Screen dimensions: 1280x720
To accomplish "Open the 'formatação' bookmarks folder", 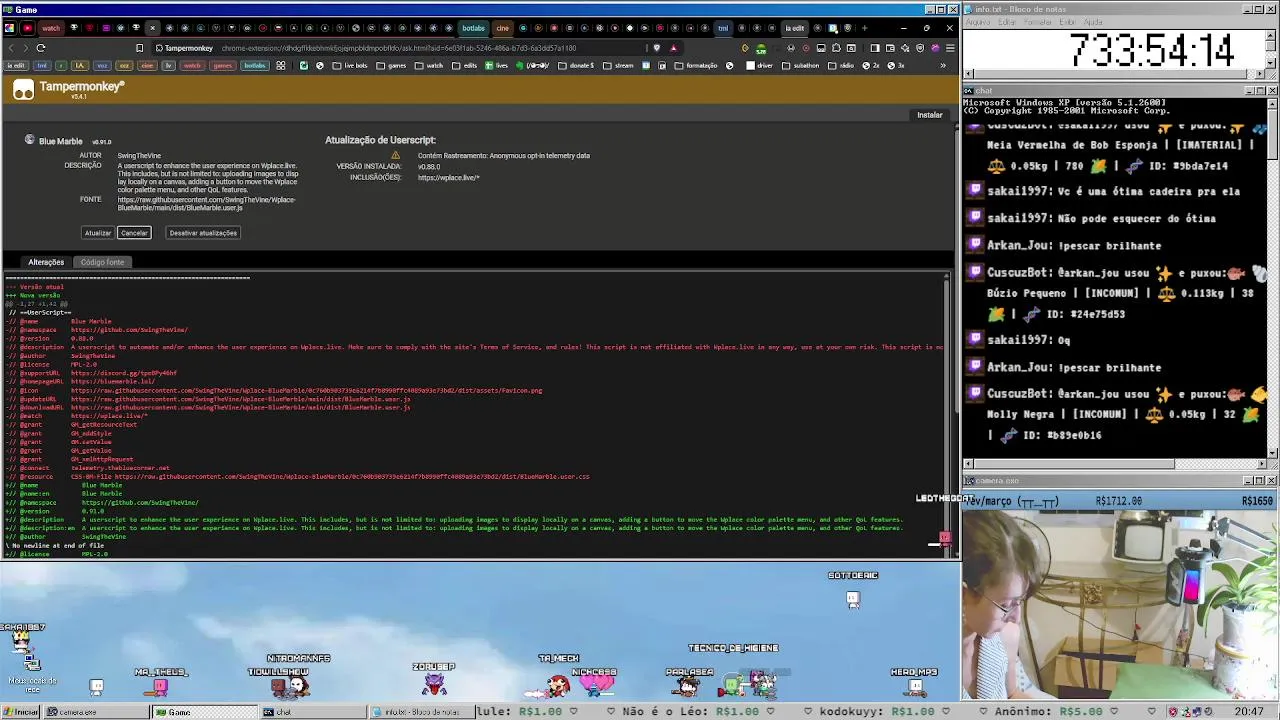I will click(695, 66).
